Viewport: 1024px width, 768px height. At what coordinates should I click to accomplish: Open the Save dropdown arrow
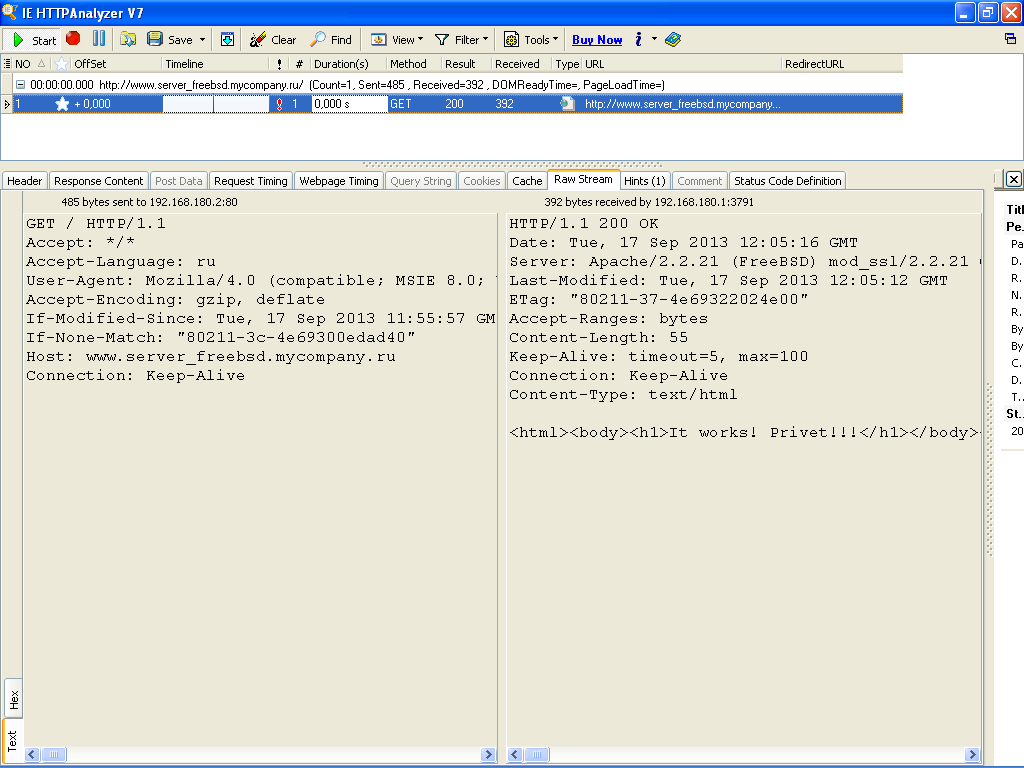(x=202, y=40)
